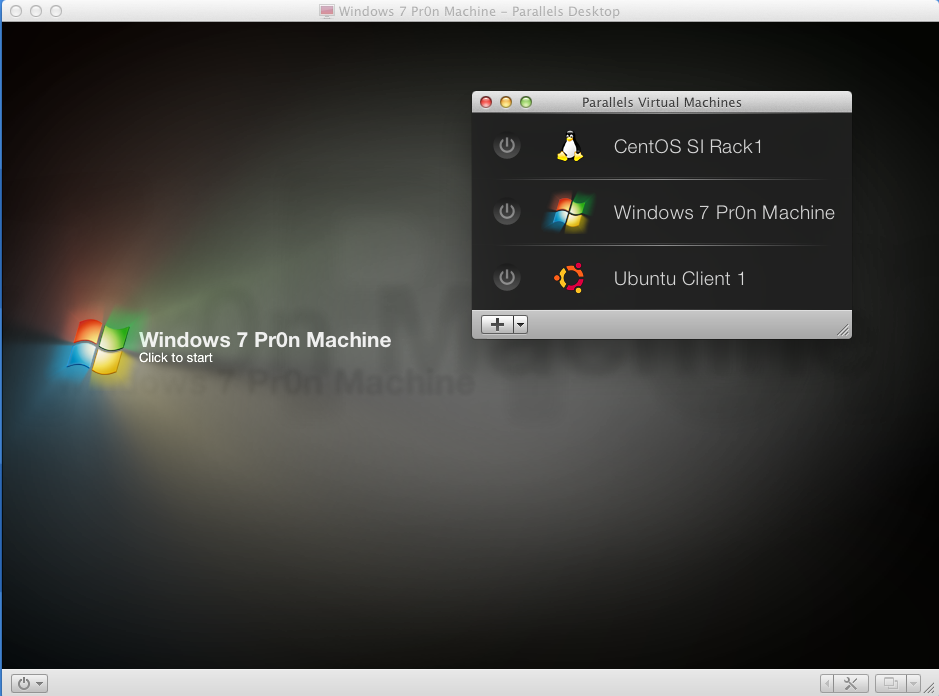Zoom the Parallels Virtual Machines window
939x696 pixels.
coord(526,102)
